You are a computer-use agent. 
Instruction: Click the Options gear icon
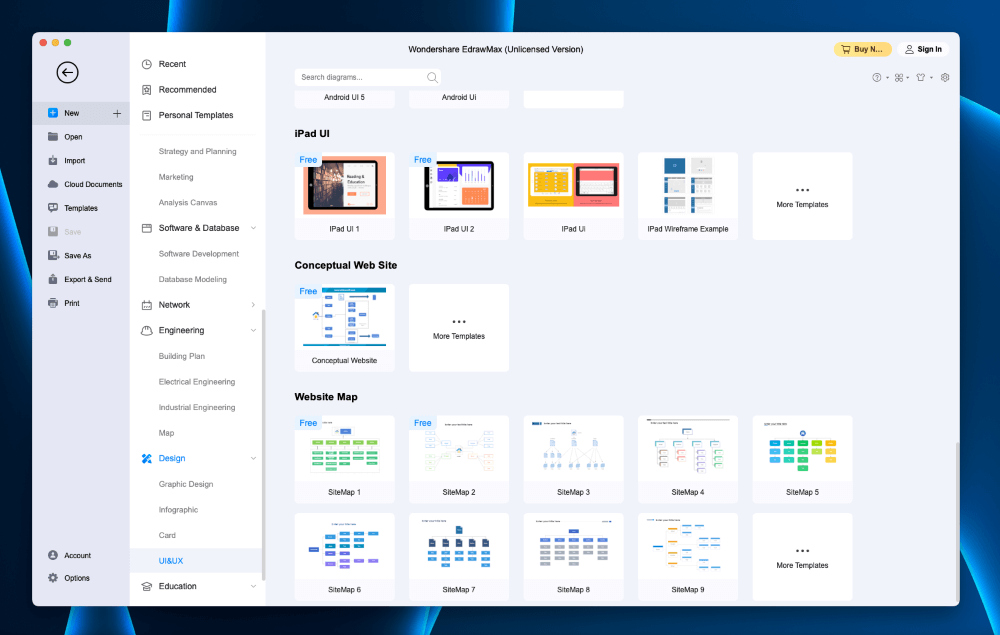(53, 578)
